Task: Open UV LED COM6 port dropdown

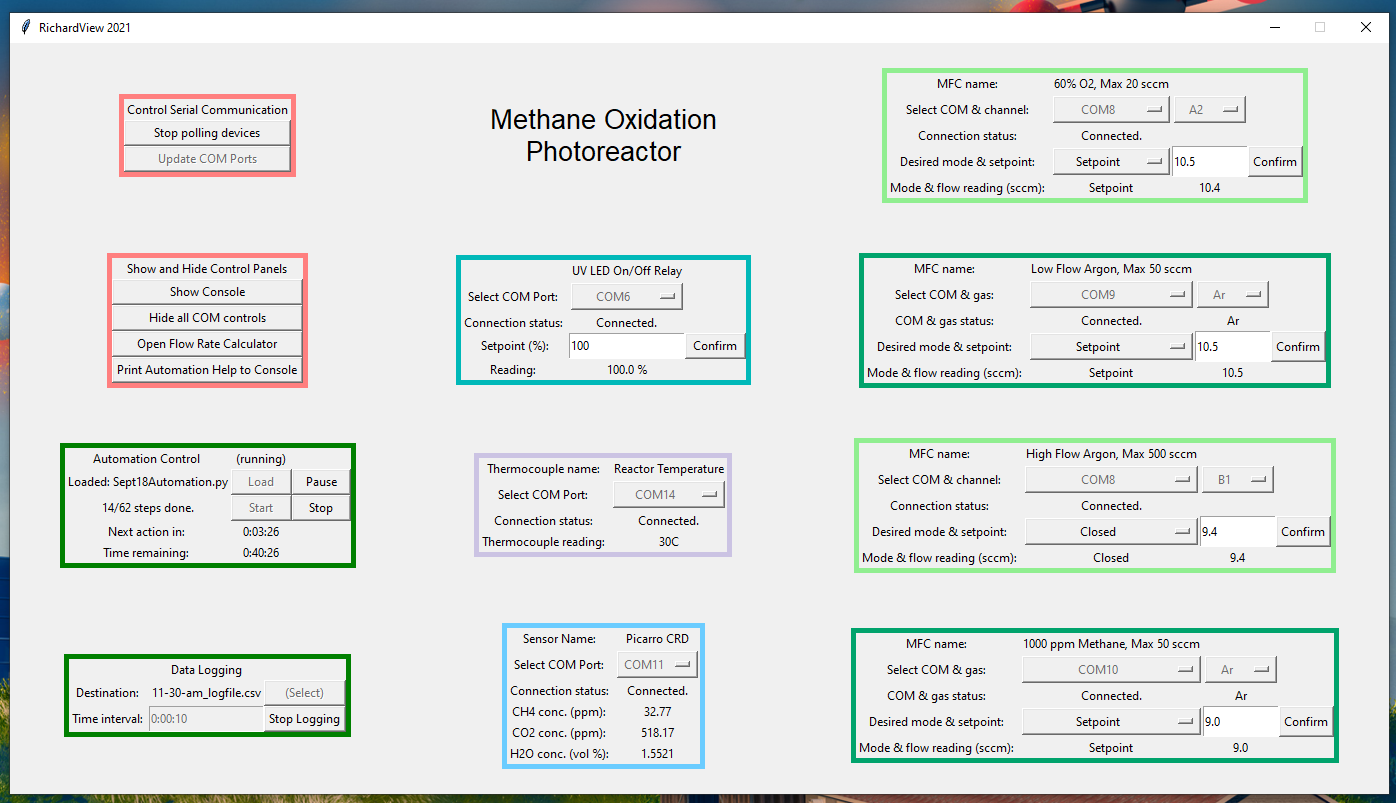Action: (626, 297)
